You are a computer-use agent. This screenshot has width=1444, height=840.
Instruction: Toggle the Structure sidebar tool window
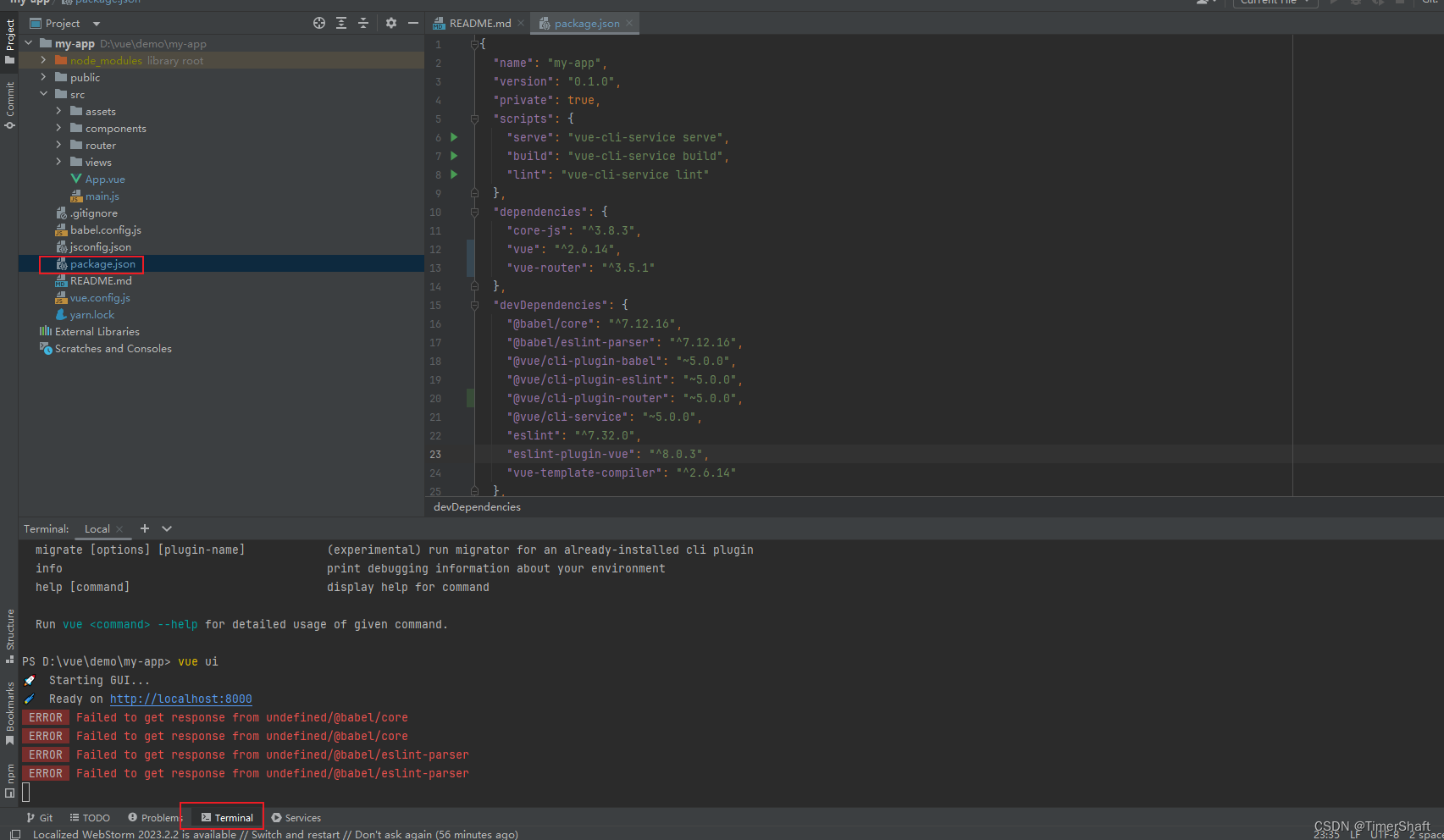click(x=10, y=637)
